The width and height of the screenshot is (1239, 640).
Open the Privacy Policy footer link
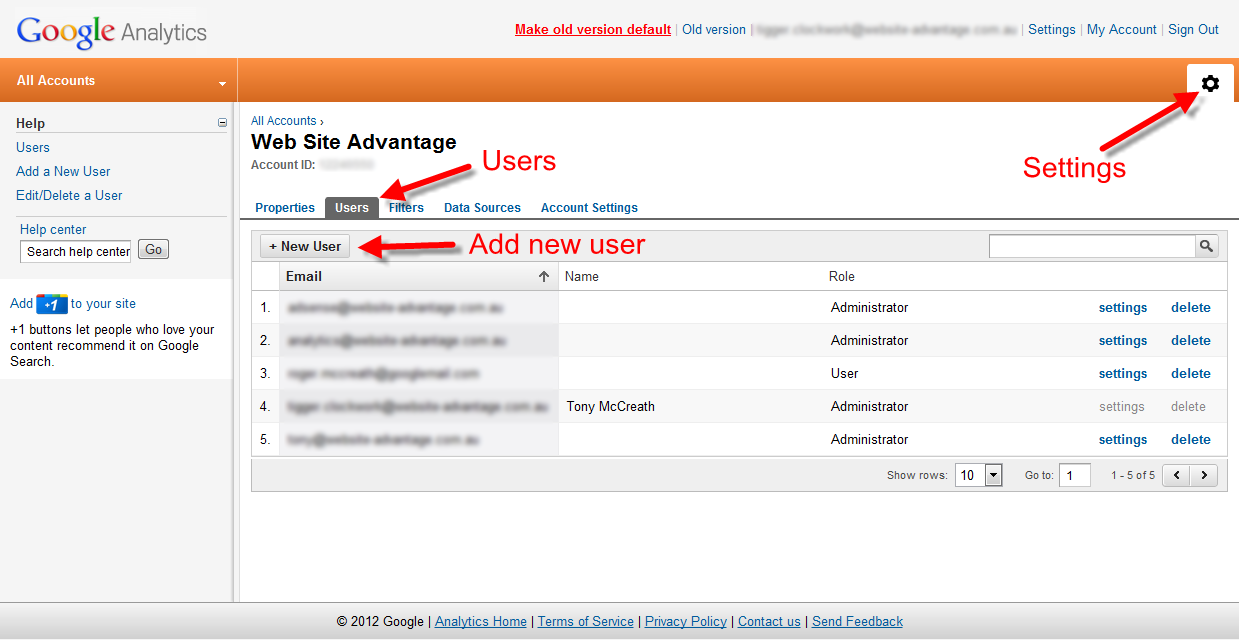pyautogui.click(x=686, y=621)
